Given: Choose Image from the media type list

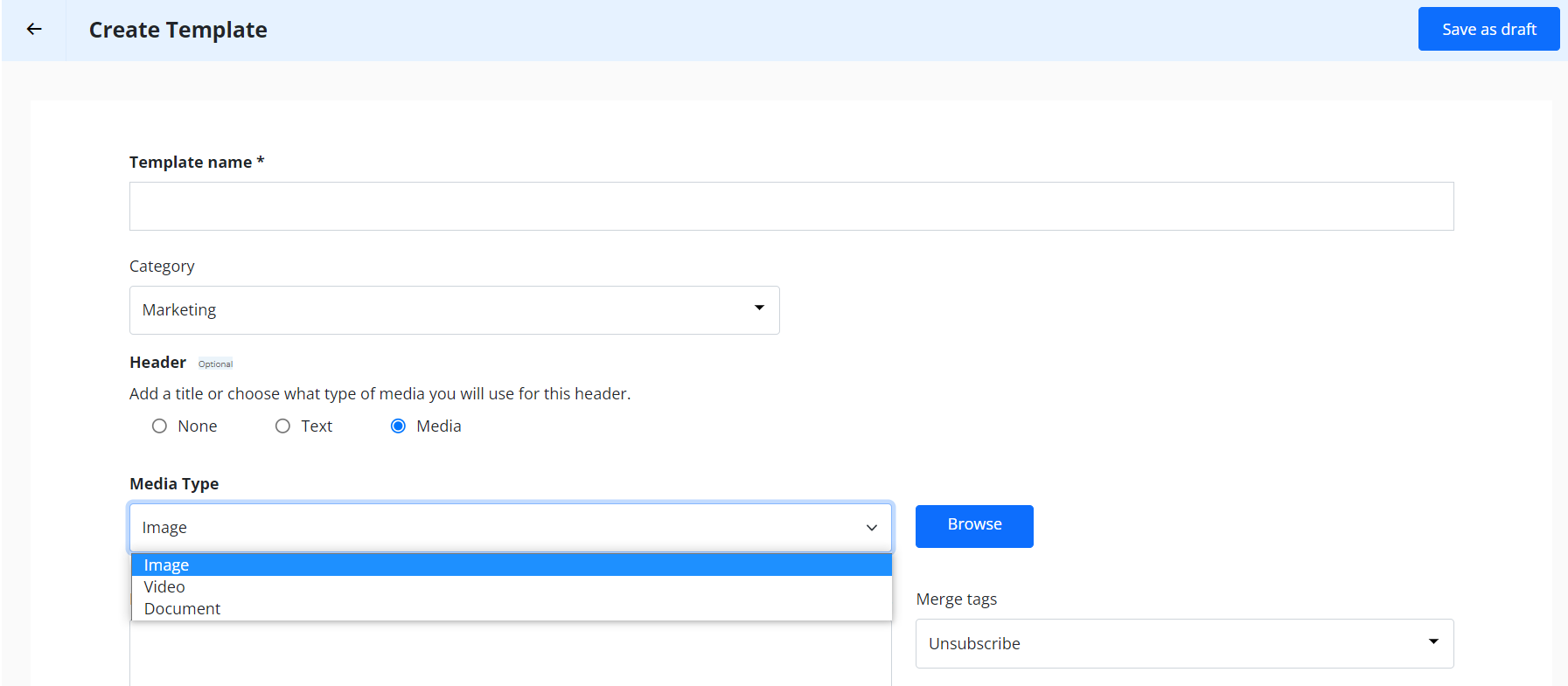Looking at the screenshot, I should pyautogui.click(x=512, y=565).
